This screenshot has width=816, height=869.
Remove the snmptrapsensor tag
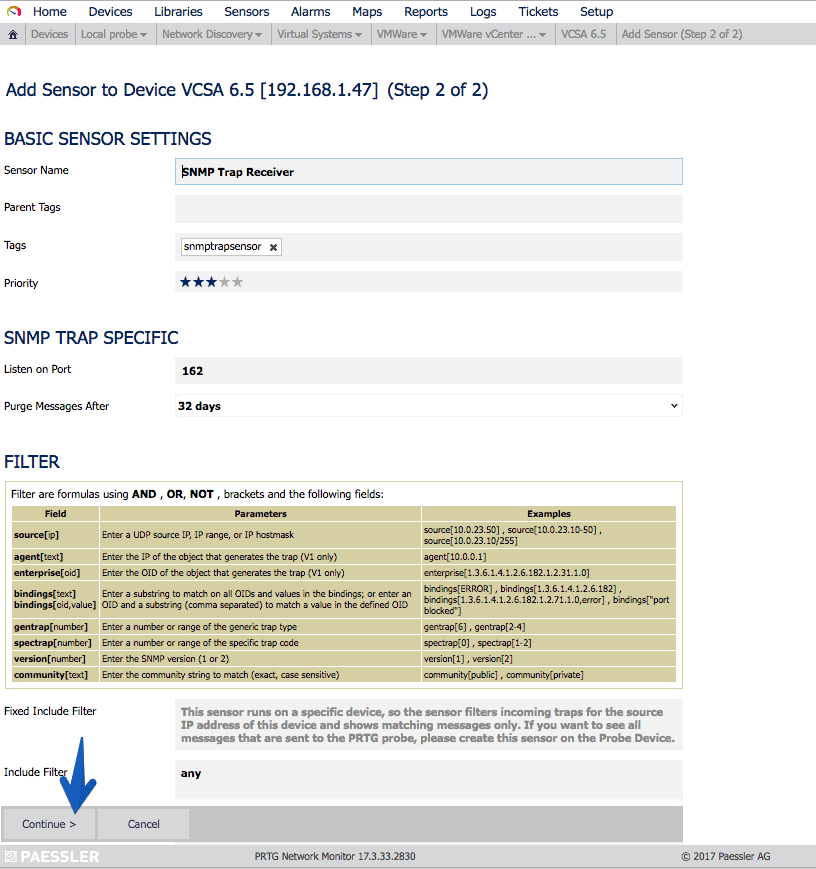(273, 247)
